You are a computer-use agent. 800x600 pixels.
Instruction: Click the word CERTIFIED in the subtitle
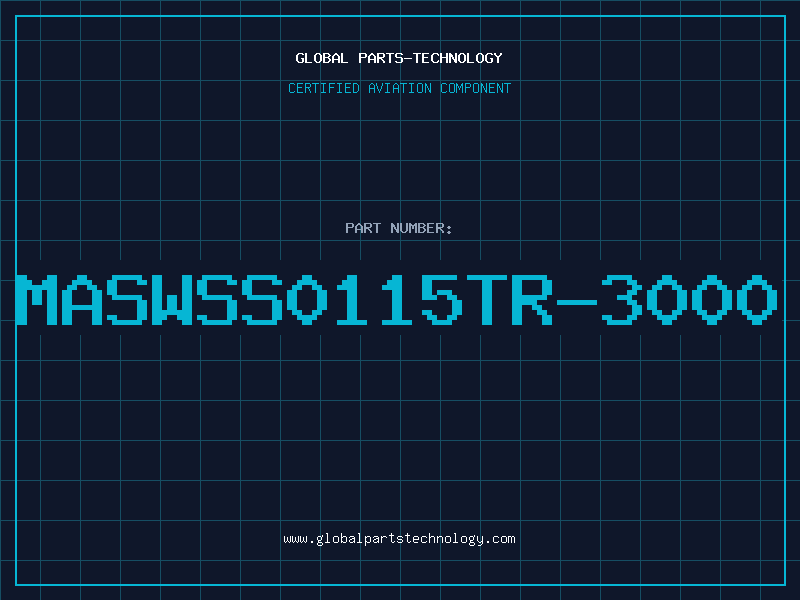pyautogui.click(x=323, y=88)
